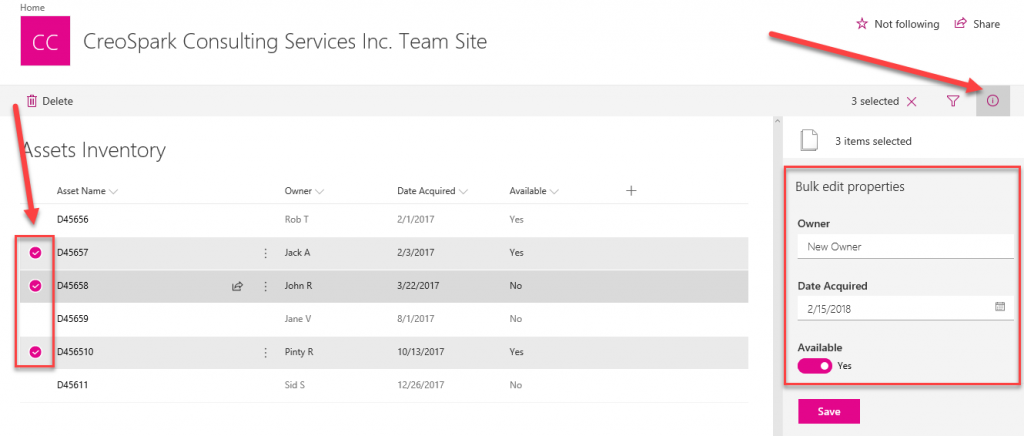Click the CC site logo tile

click(45, 41)
